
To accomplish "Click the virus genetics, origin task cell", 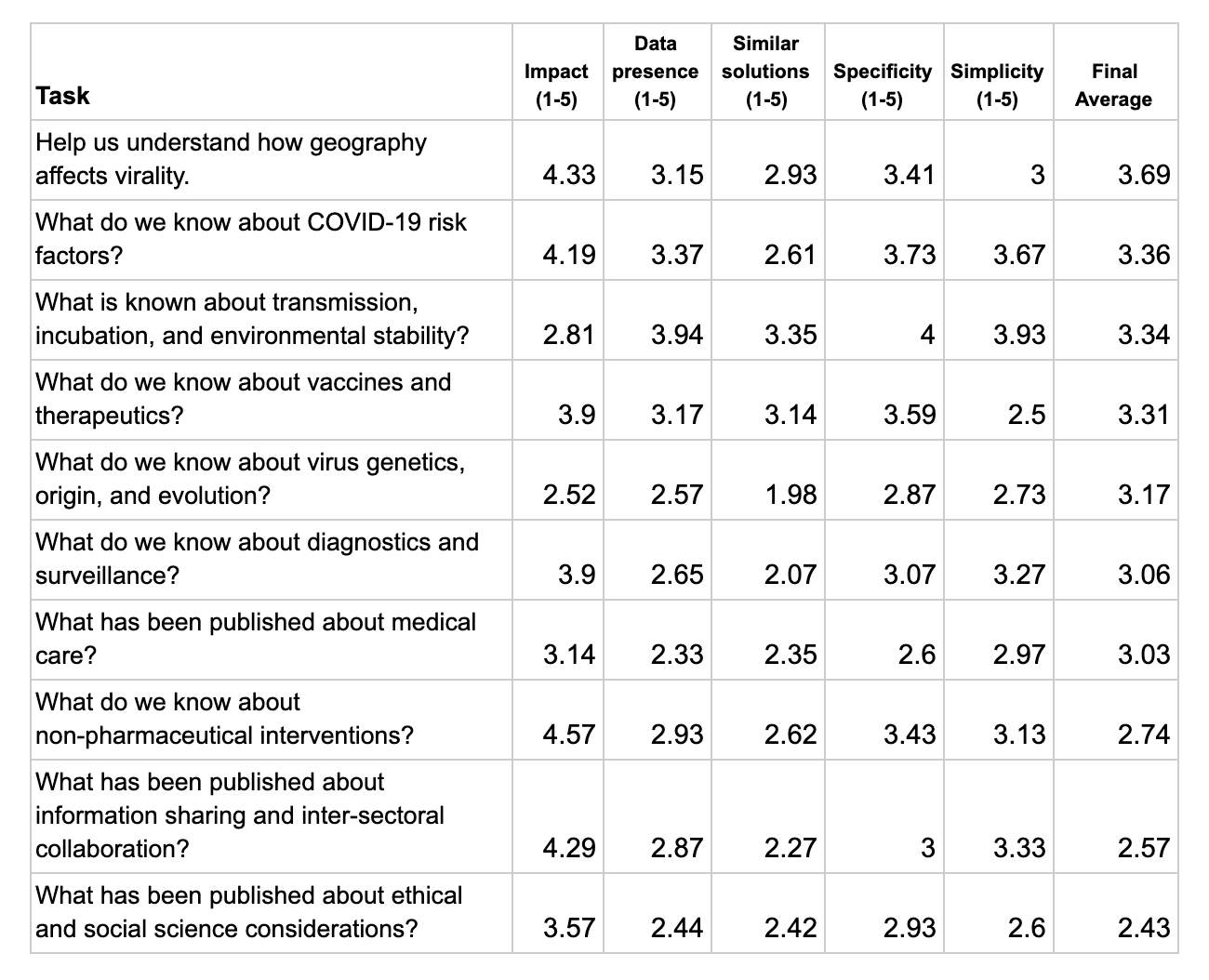I will 271,480.
